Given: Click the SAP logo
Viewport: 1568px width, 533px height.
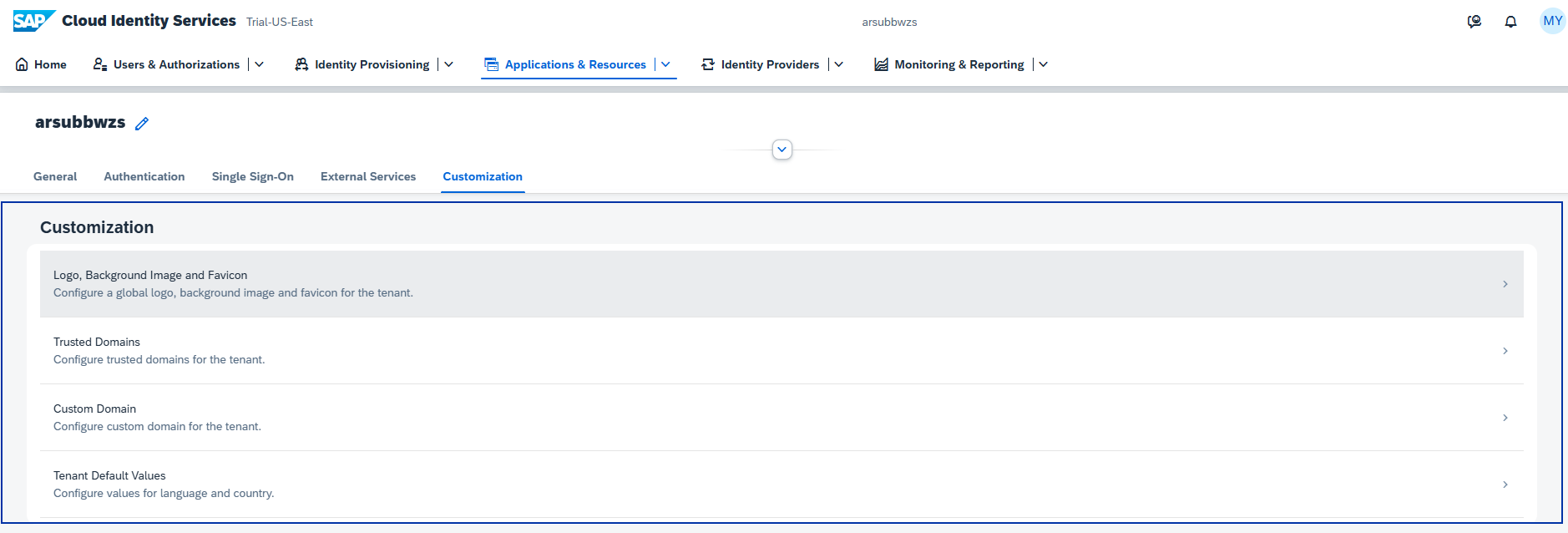Looking at the screenshot, I should pyautogui.click(x=34, y=21).
